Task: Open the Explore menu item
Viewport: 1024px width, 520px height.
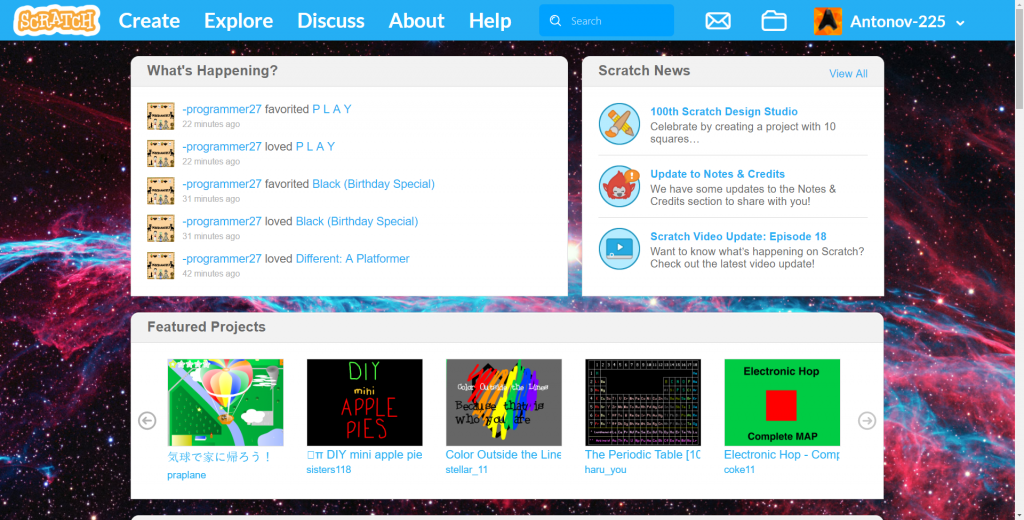Action: (x=238, y=21)
